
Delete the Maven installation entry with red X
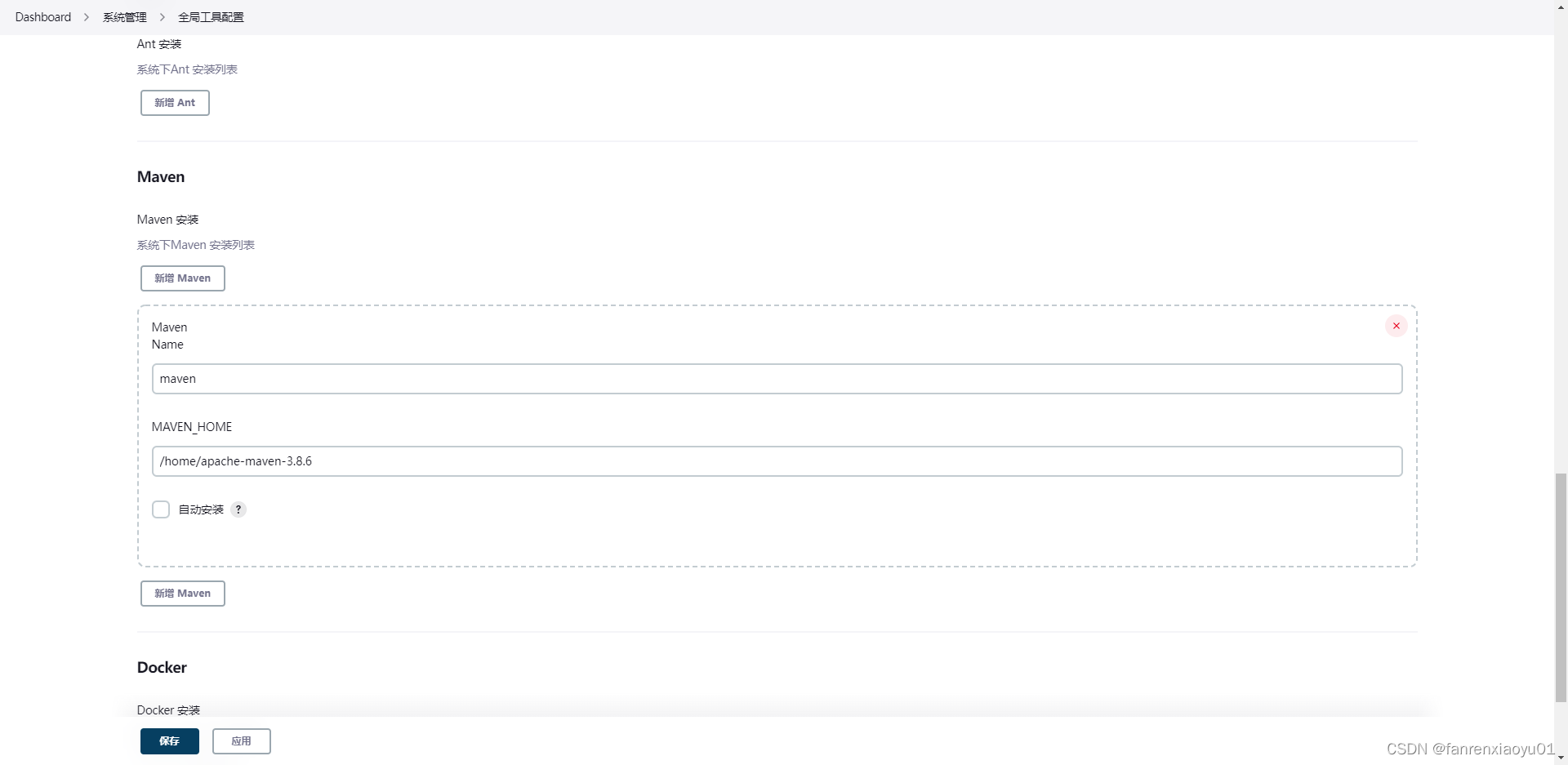pos(1396,326)
